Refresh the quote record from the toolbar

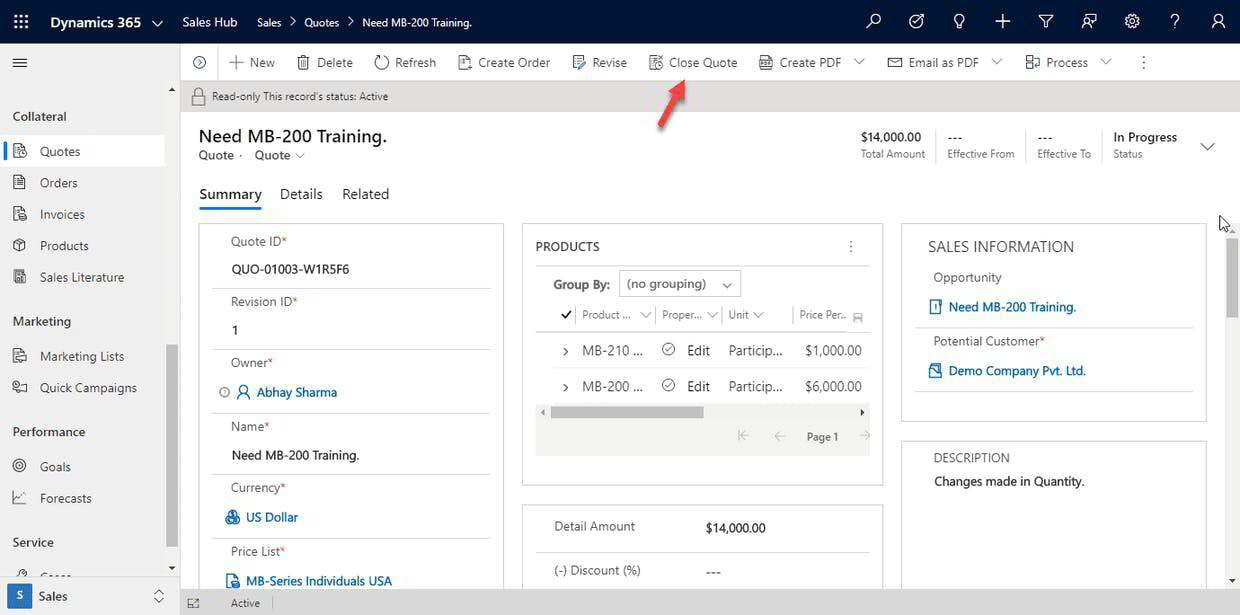point(404,62)
